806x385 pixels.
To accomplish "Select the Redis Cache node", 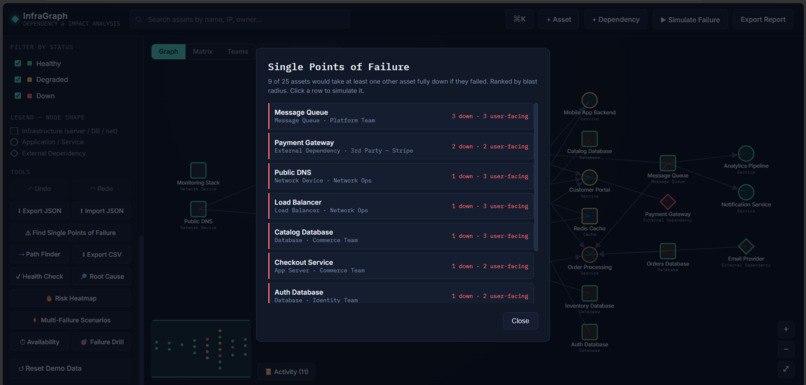I will [x=590, y=216].
